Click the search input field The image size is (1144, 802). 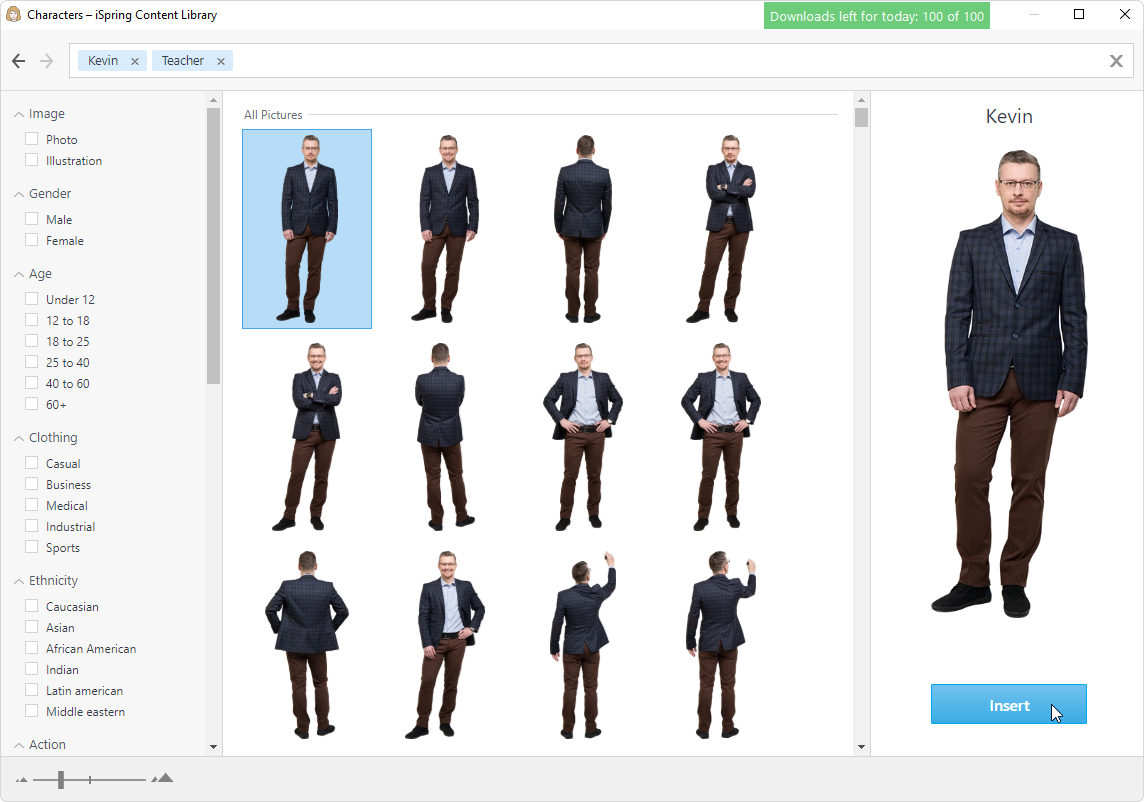[601, 61]
